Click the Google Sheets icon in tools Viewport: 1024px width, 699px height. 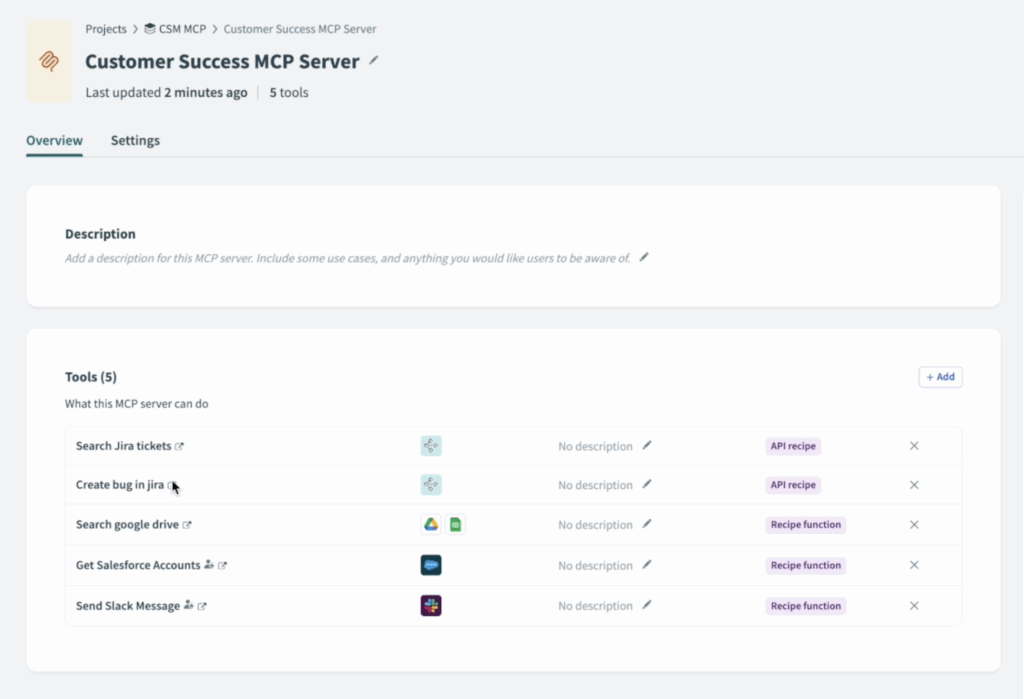(x=455, y=525)
